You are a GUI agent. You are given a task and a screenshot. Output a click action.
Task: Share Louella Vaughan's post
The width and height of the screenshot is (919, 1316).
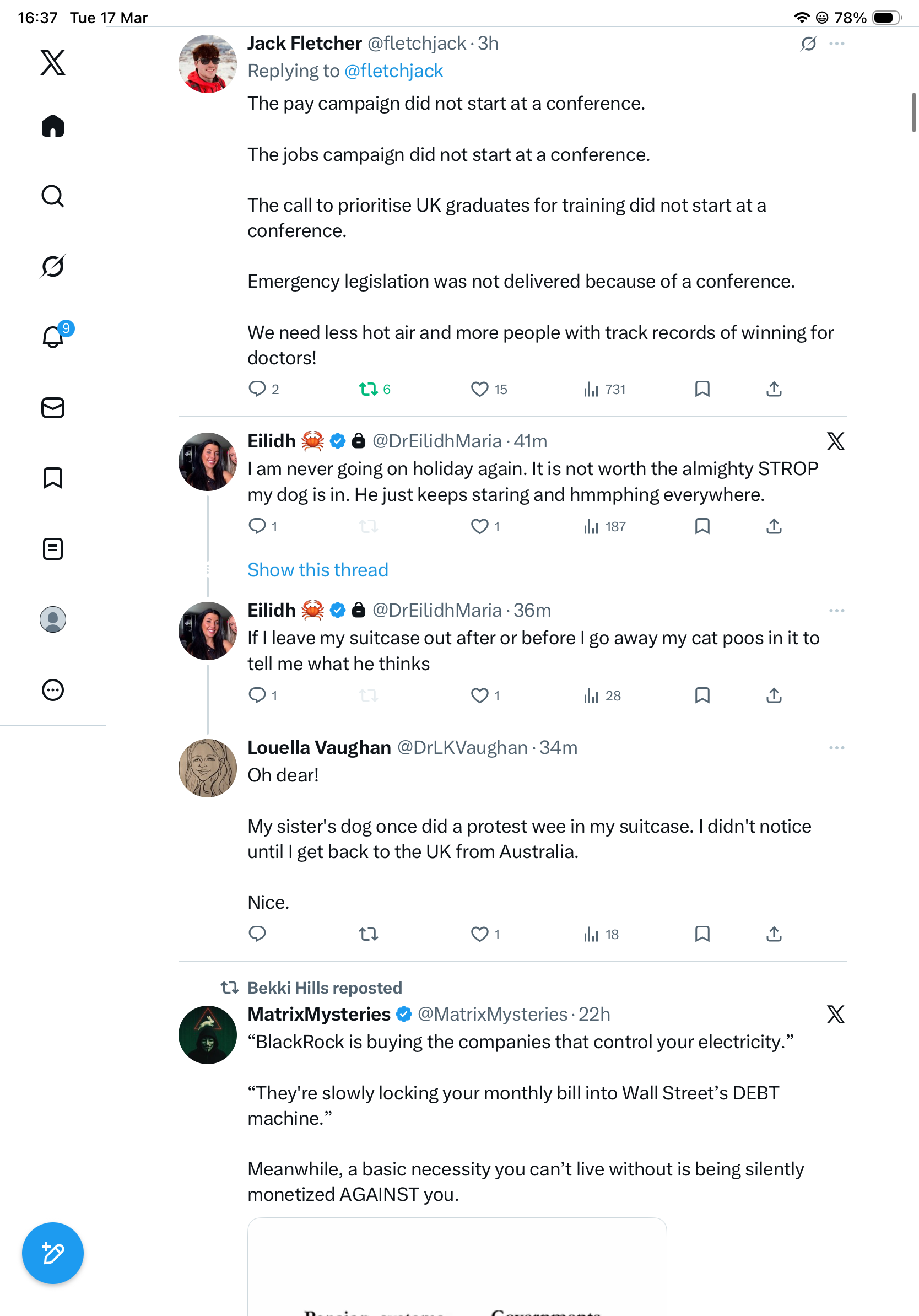coord(774,934)
